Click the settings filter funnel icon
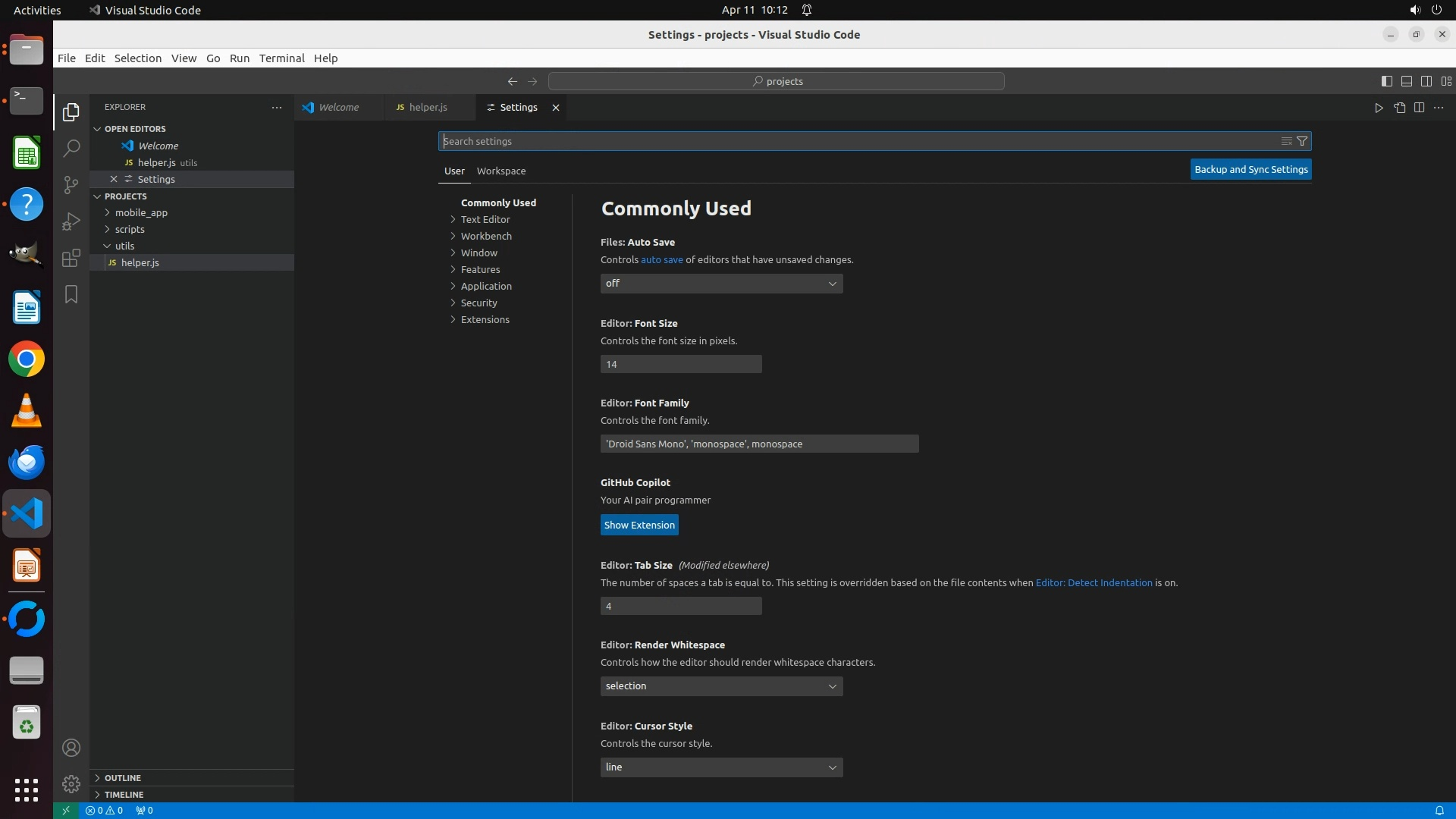Viewport: 1456px width, 819px height. tap(1302, 141)
